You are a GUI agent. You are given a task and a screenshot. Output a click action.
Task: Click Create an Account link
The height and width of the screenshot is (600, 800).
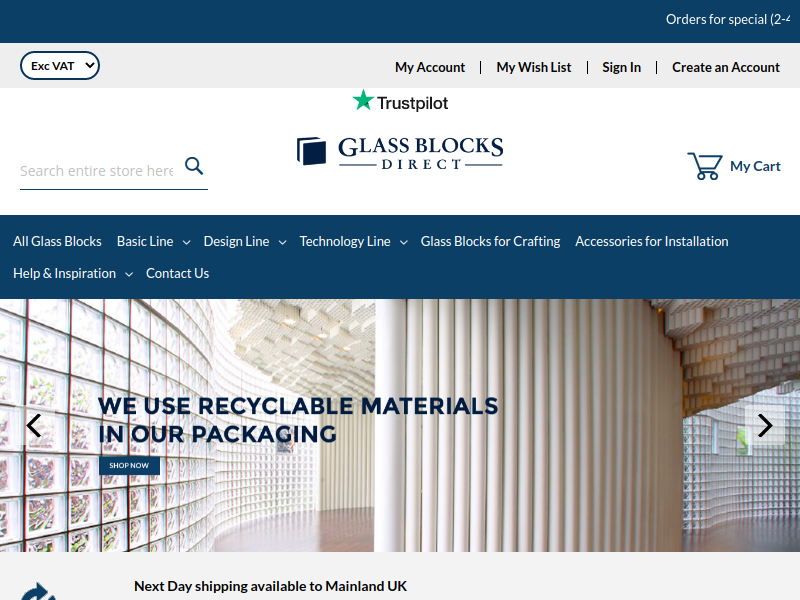(726, 67)
